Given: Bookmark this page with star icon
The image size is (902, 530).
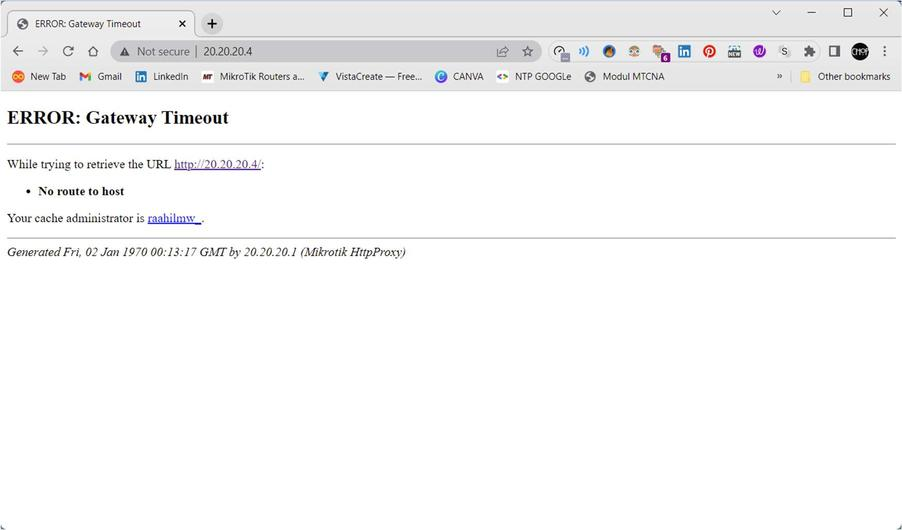Looking at the screenshot, I should coord(527,51).
